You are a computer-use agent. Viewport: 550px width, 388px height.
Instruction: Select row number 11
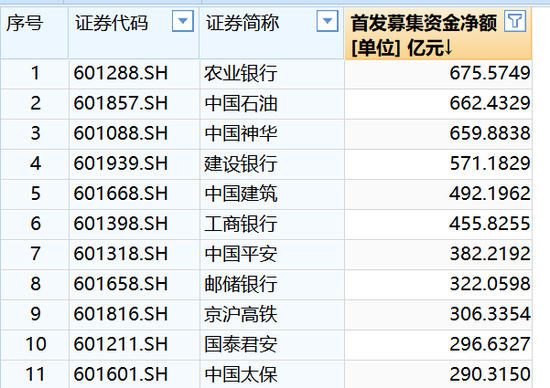(35, 375)
